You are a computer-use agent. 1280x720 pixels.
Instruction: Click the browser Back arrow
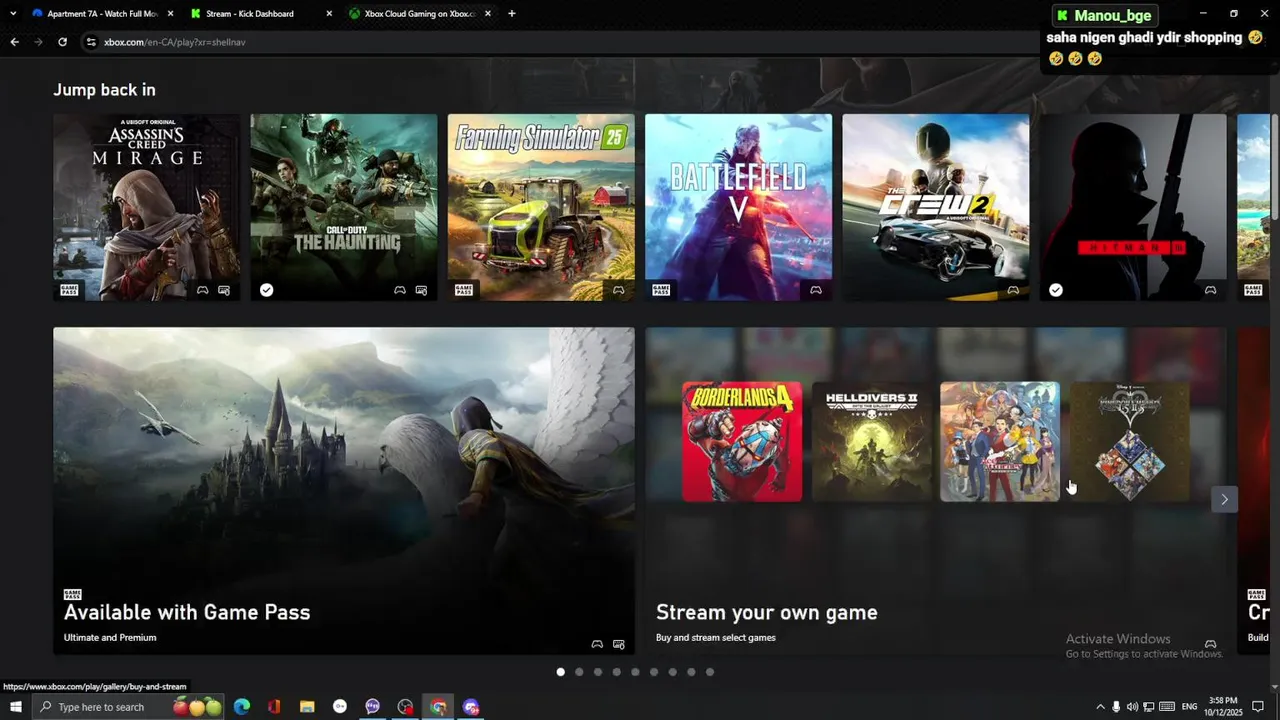tap(14, 42)
